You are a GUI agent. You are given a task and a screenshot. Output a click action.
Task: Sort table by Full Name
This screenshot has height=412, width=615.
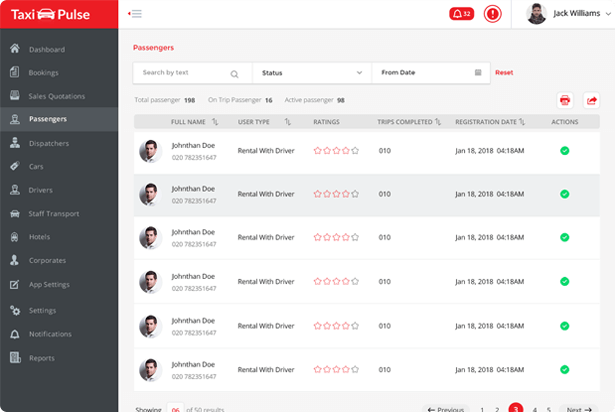215,122
